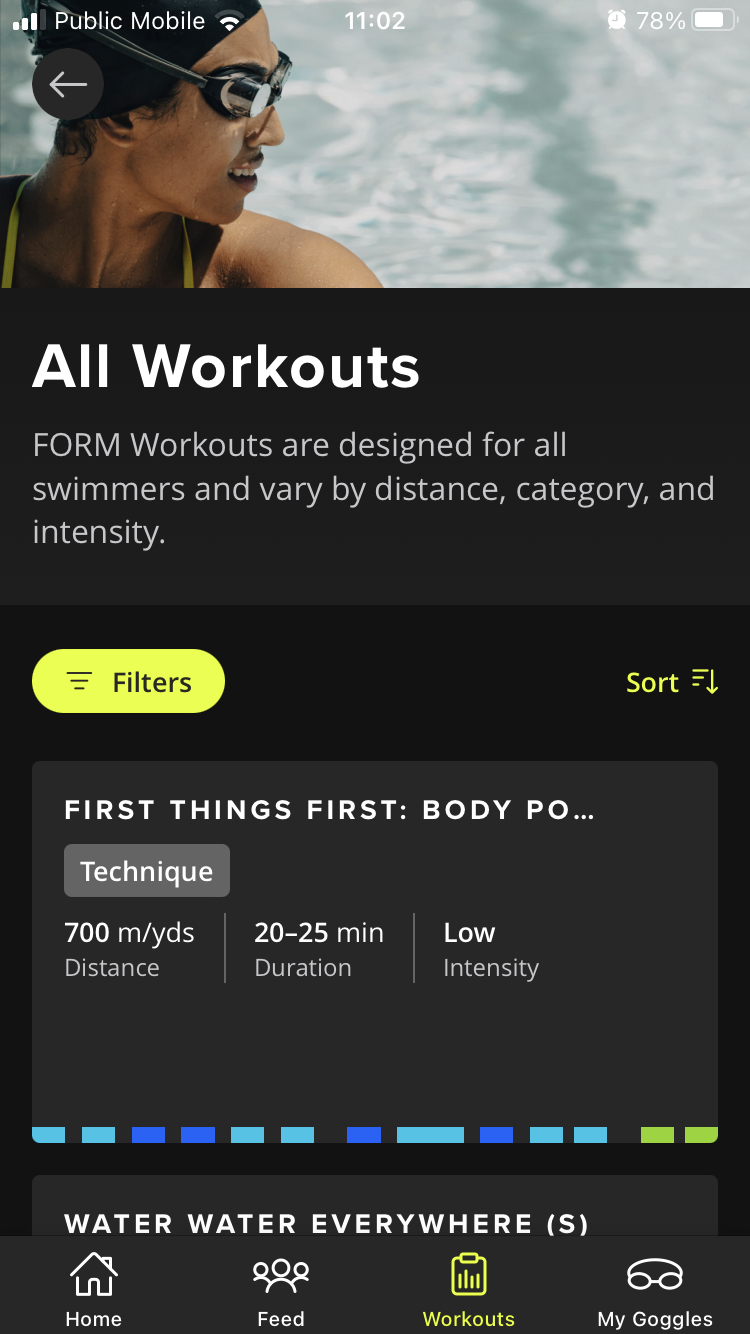Viewport: 750px width, 1334px height.
Task: Select the Technique category tag
Action: (x=147, y=871)
